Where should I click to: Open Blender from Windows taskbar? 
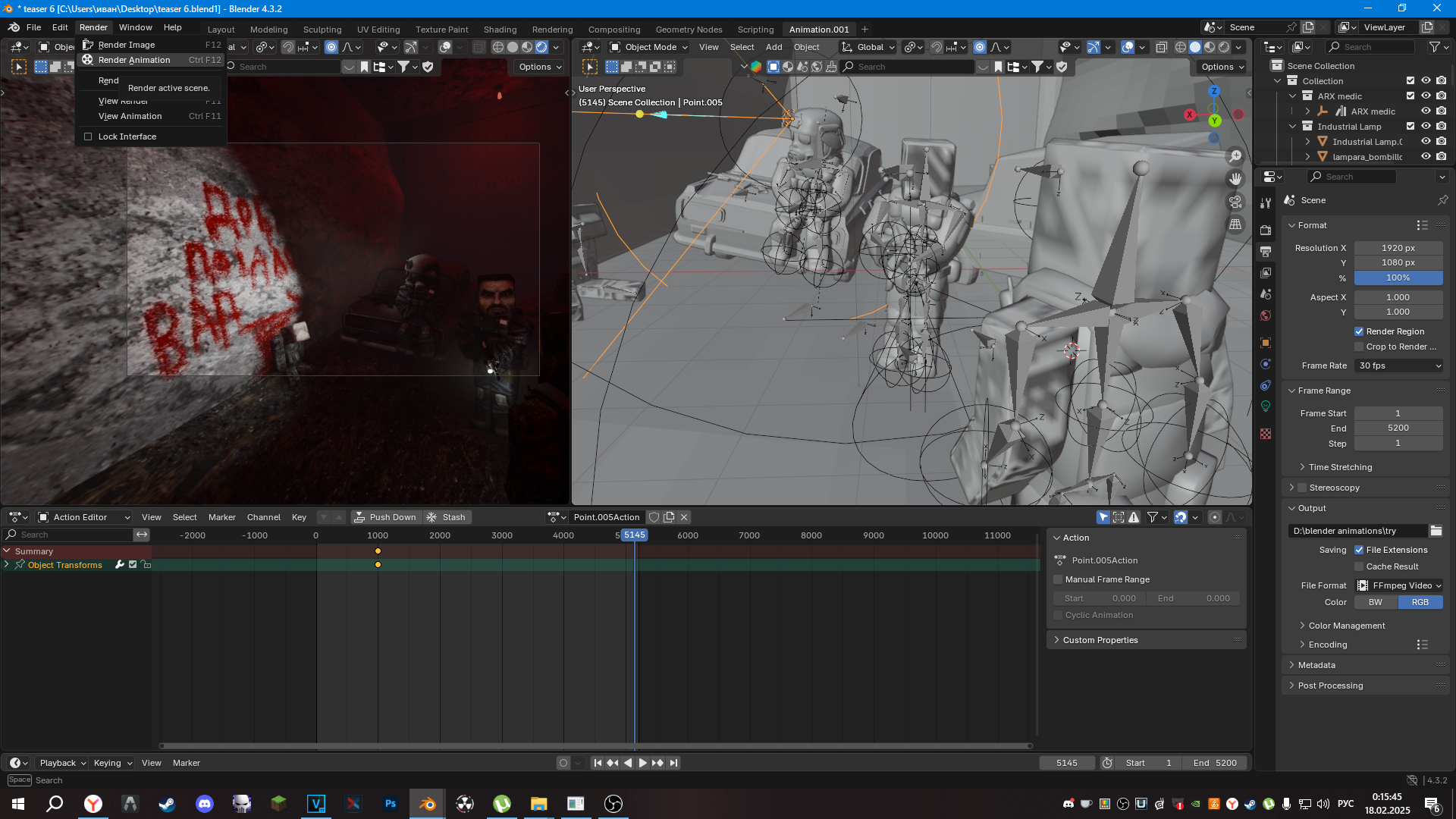coord(427,804)
